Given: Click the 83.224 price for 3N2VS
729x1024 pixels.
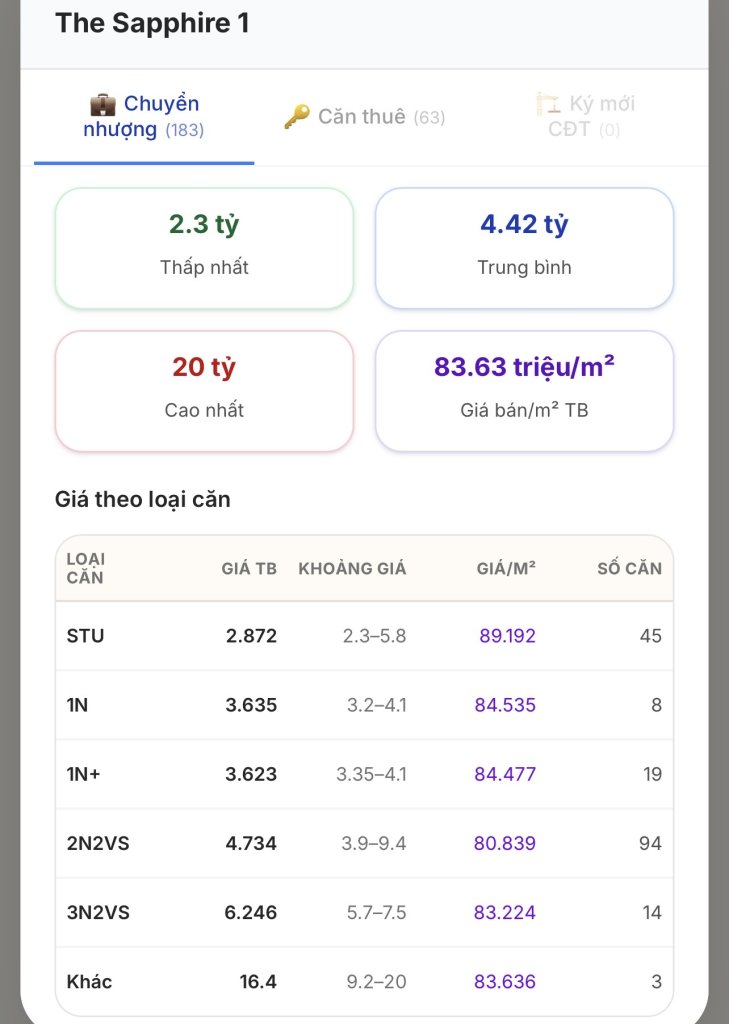Looking at the screenshot, I should click(504, 912).
